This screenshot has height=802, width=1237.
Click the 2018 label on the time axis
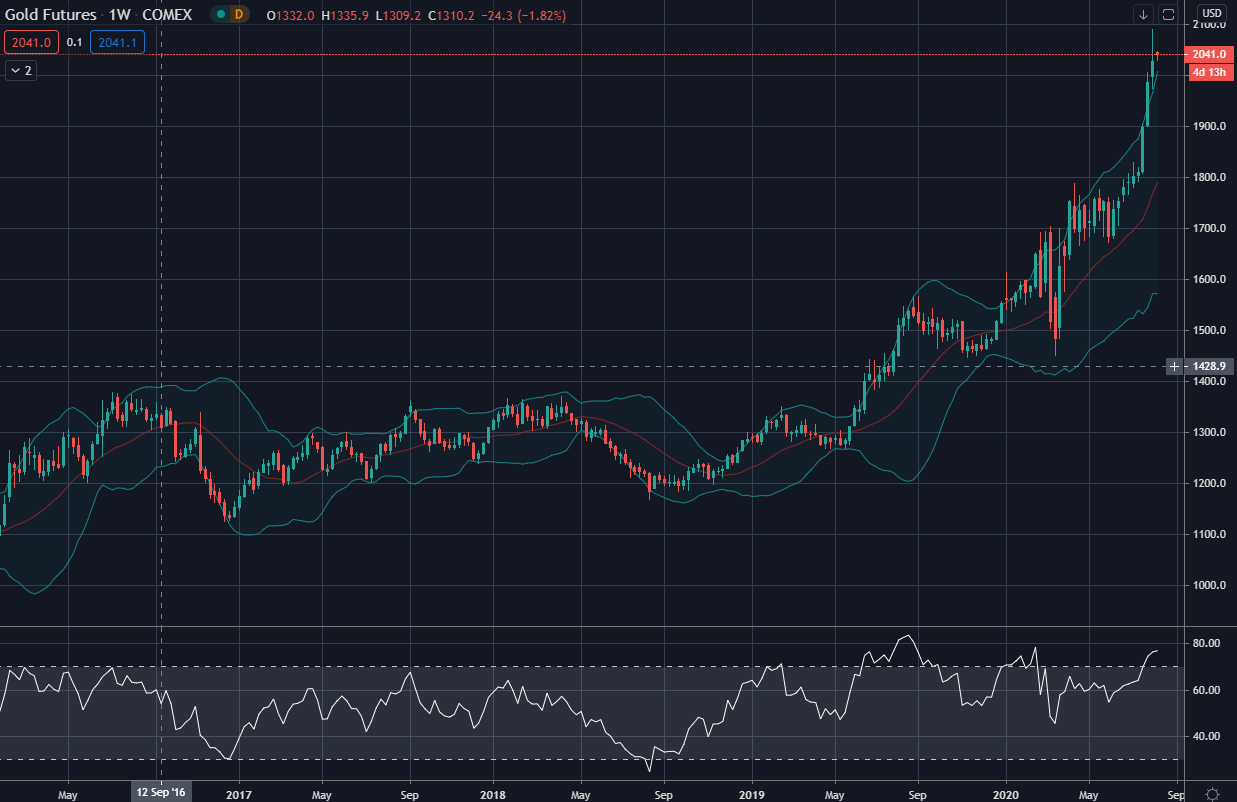tap(493, 792)
